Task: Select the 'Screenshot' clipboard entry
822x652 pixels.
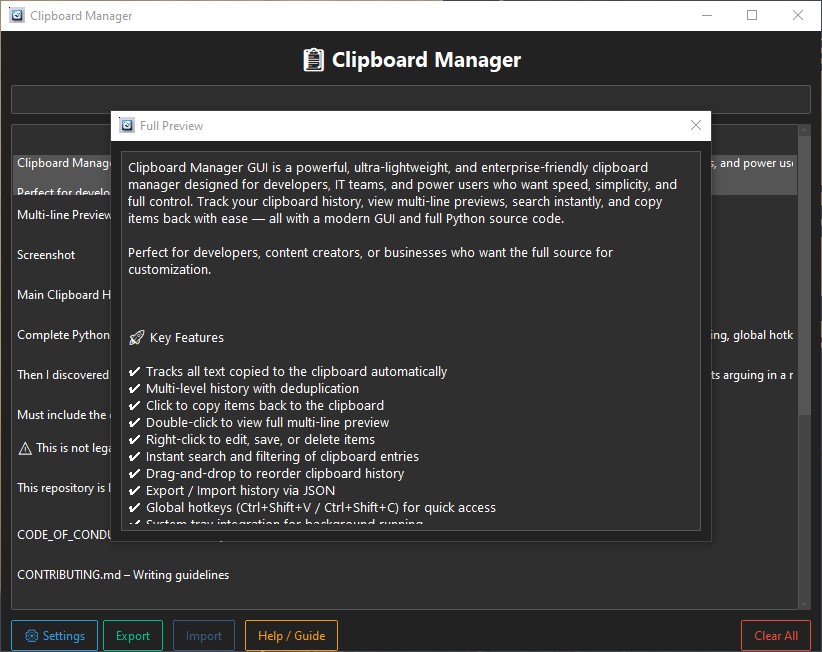Action: 46,255
